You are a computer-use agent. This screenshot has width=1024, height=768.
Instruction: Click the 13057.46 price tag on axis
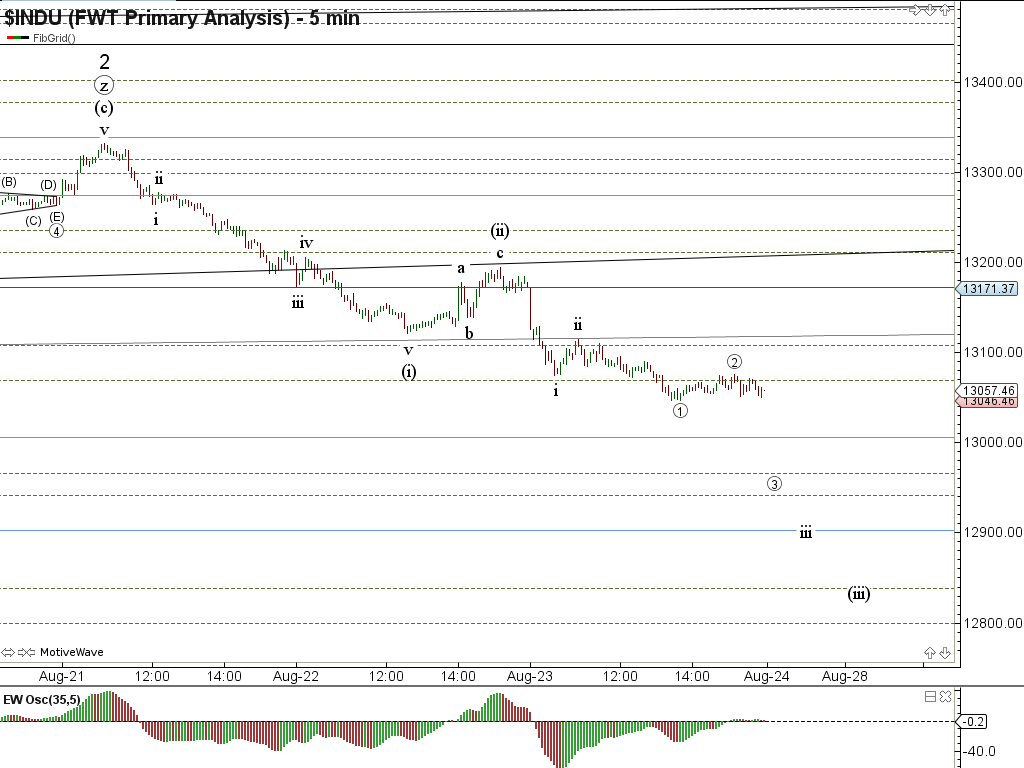[x=988, y=390]
